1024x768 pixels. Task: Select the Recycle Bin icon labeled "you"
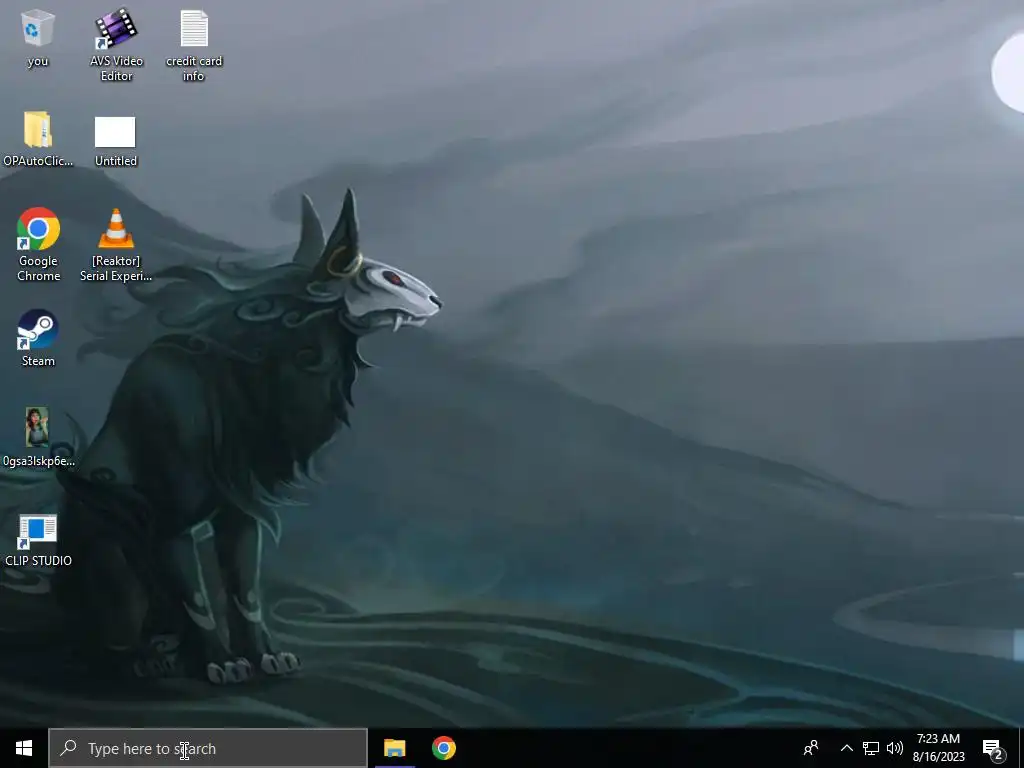coord(37,38)
